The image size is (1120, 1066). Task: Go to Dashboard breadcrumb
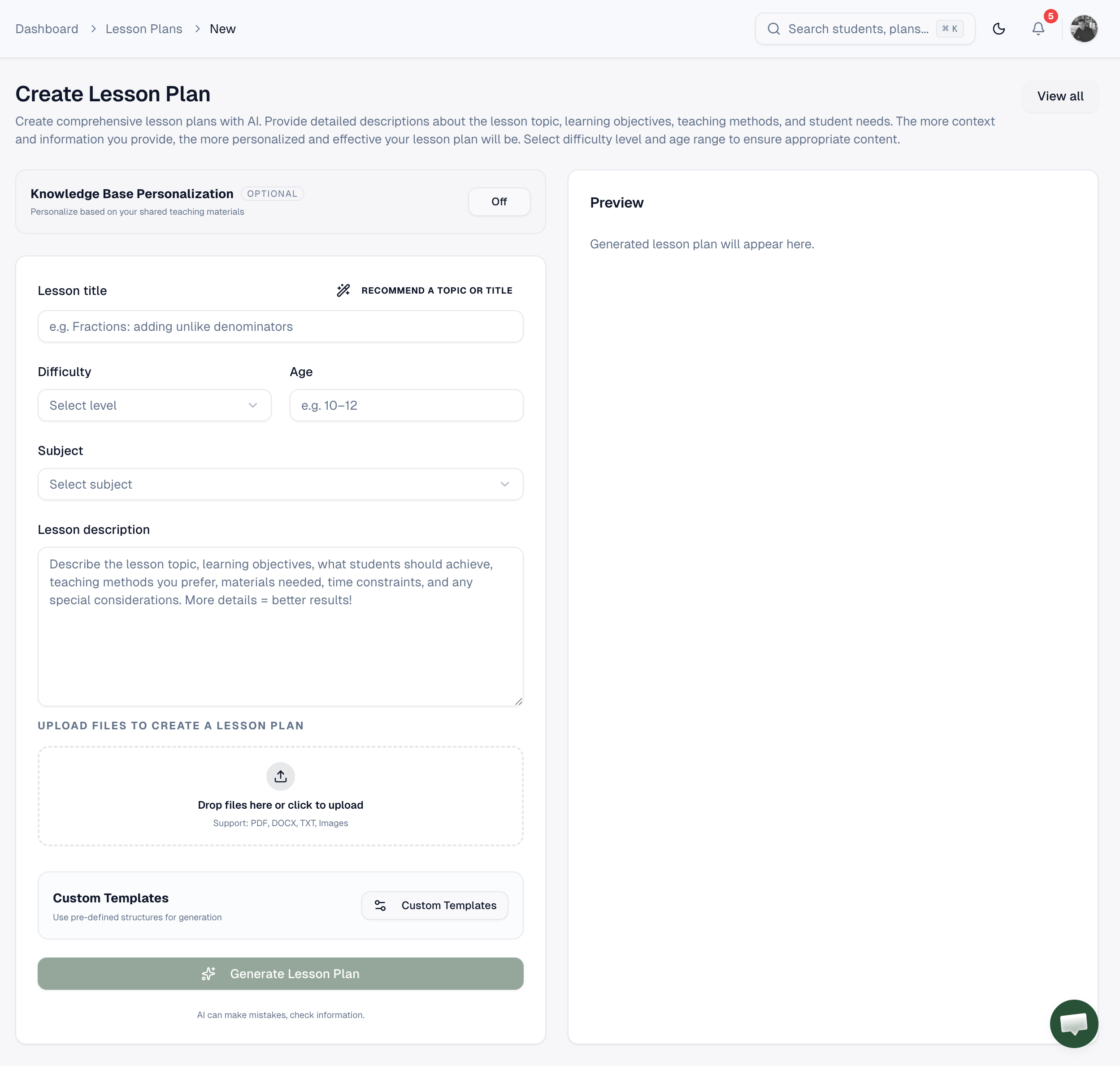[x=47, y=29]
